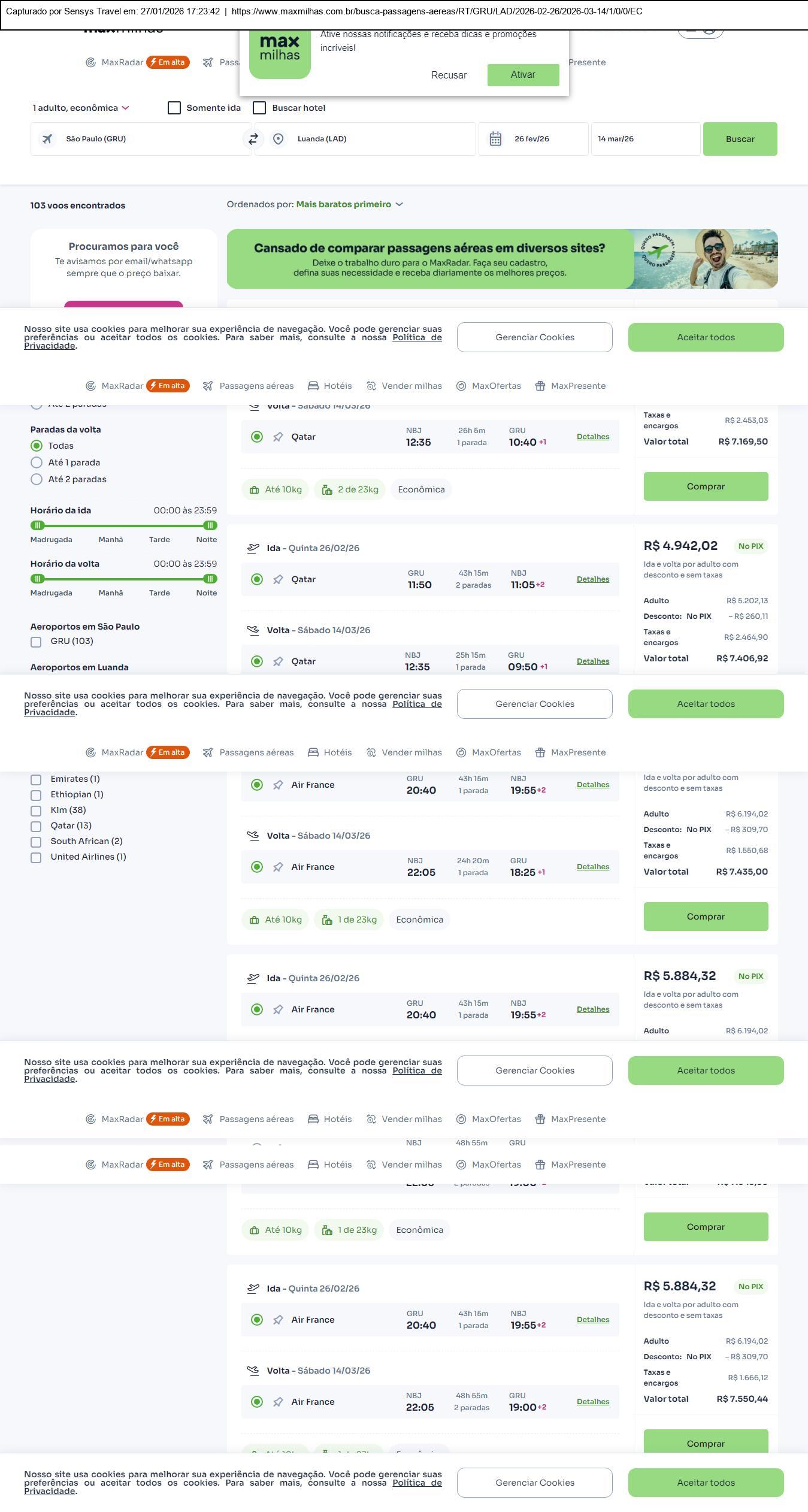Image resolution: width=808 pixels, height=1512 pixels.
Task: Click the left handle of the Horário da ida slider
Action: point(38,525)
